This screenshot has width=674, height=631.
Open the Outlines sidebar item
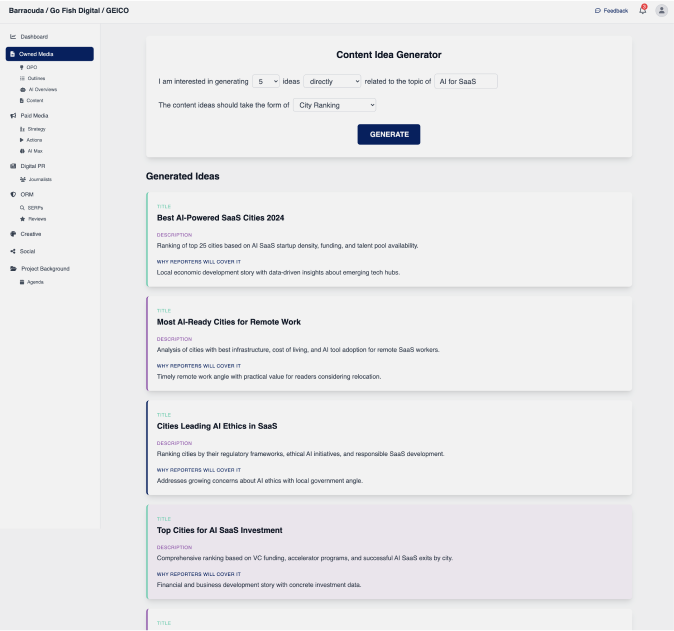point(36,78)
